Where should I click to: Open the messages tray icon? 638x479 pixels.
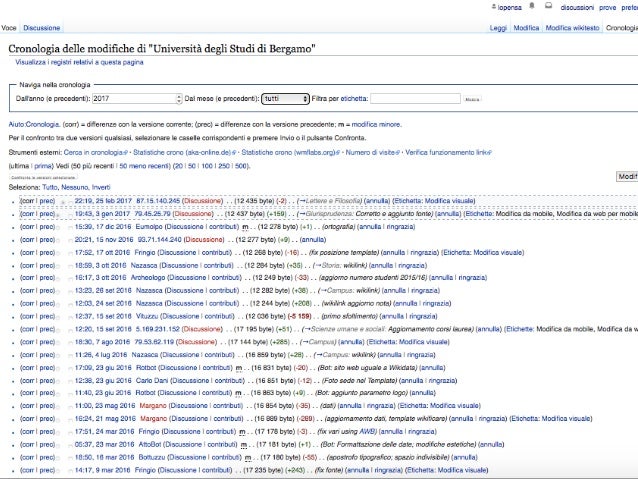tap(548, 6)
